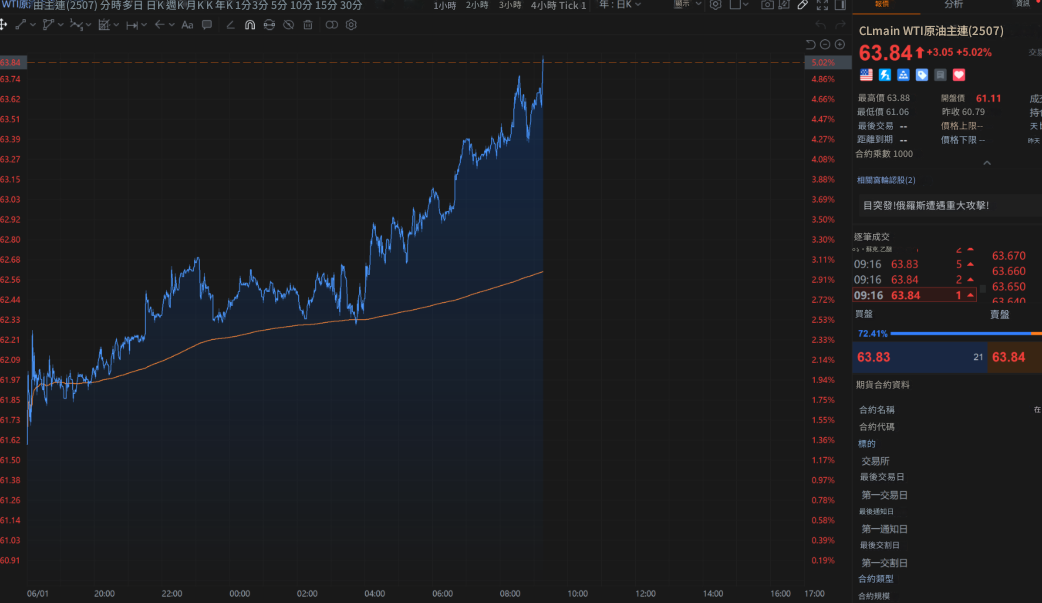
Task: Select the chart measurement grid tool
Action: tap(104, 25)
